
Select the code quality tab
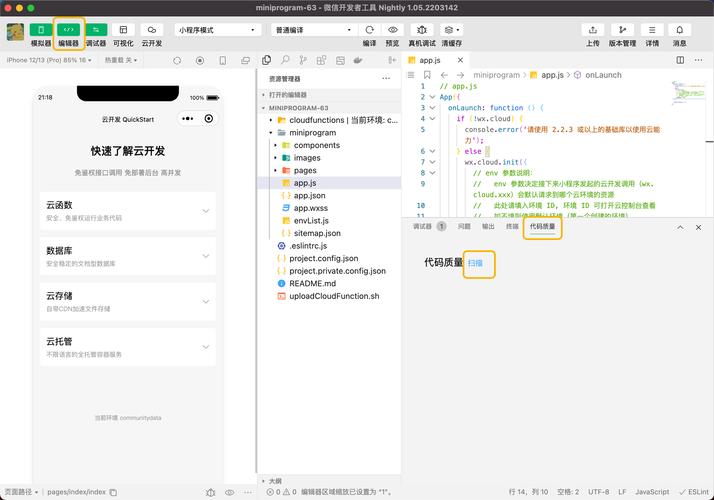(x=542, y=226)
